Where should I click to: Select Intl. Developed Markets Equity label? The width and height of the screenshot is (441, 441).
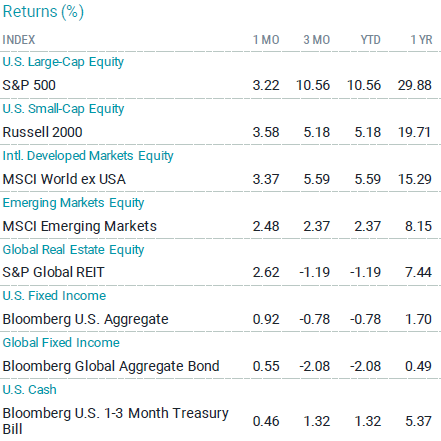coord(88,156)
